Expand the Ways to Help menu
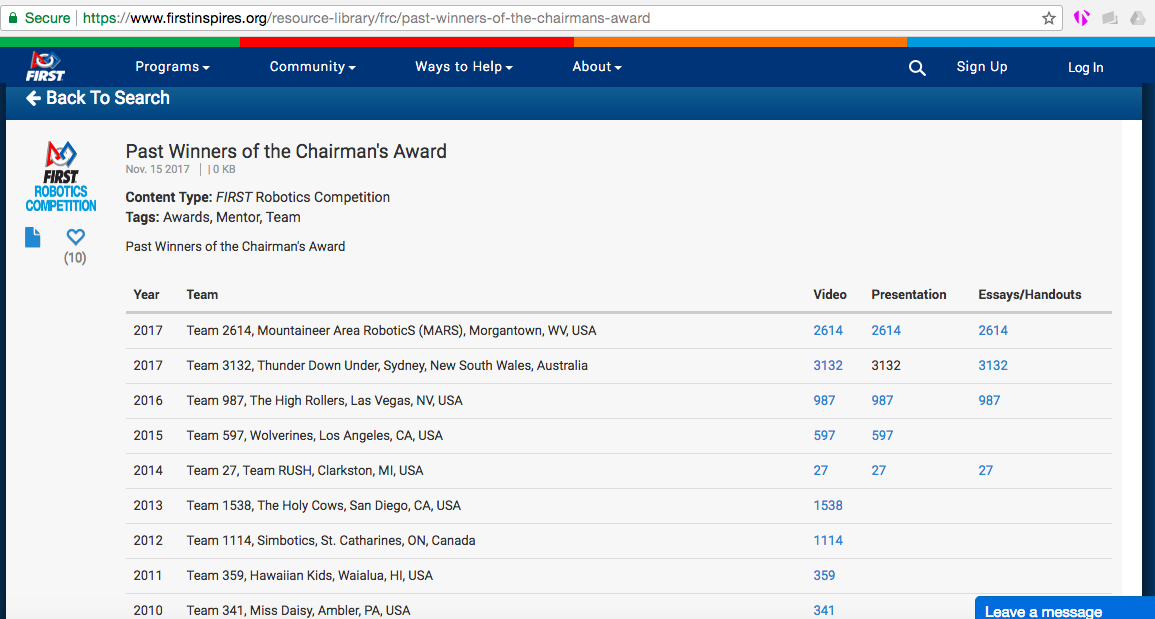This screenshot has height=619, width=1155. [463, 67]
